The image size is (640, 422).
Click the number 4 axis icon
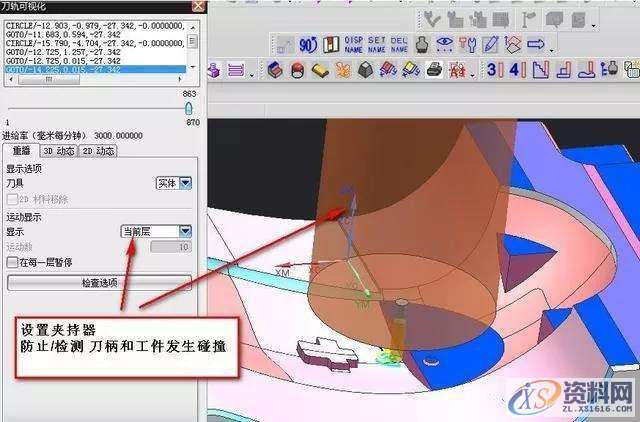pos(518,70)
